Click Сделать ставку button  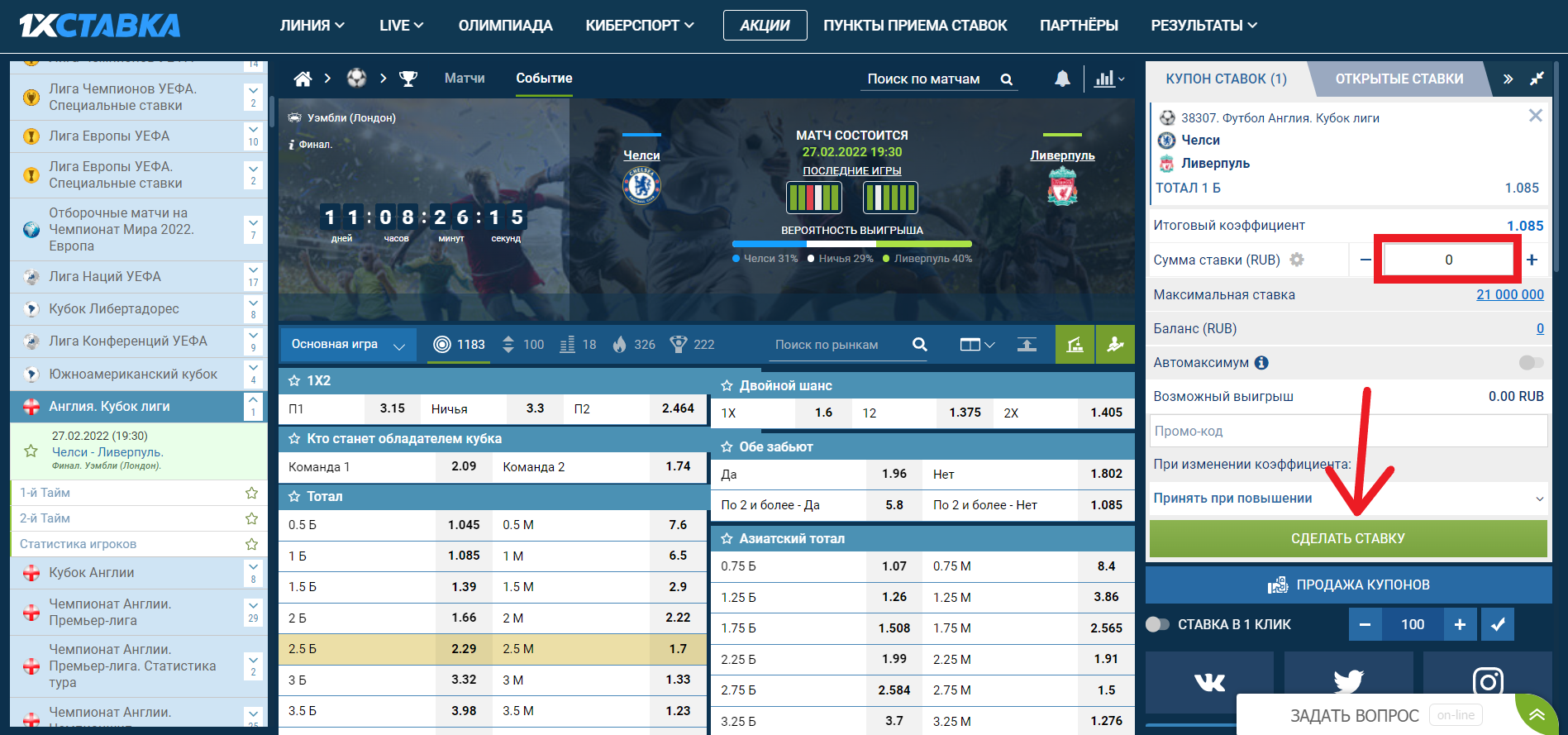pyautogui.click(x=1348, y=538)
